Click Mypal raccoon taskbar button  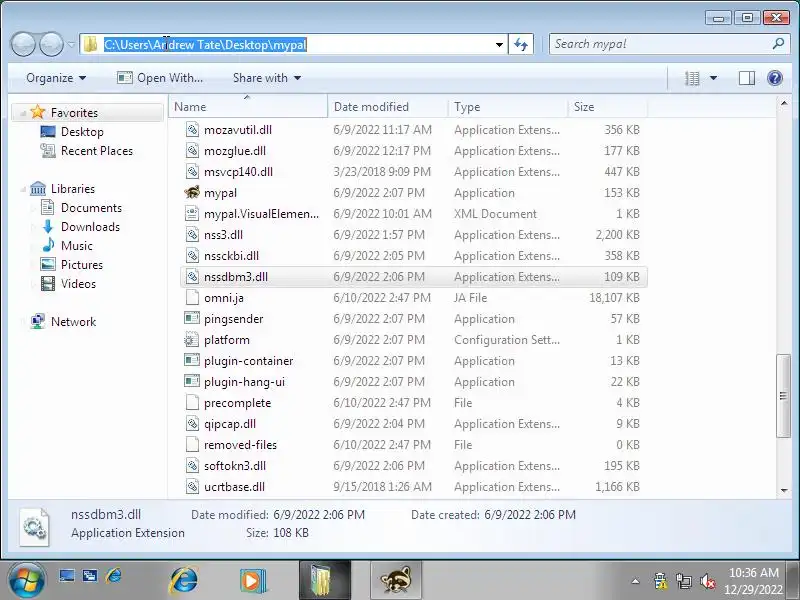(396, 580)
